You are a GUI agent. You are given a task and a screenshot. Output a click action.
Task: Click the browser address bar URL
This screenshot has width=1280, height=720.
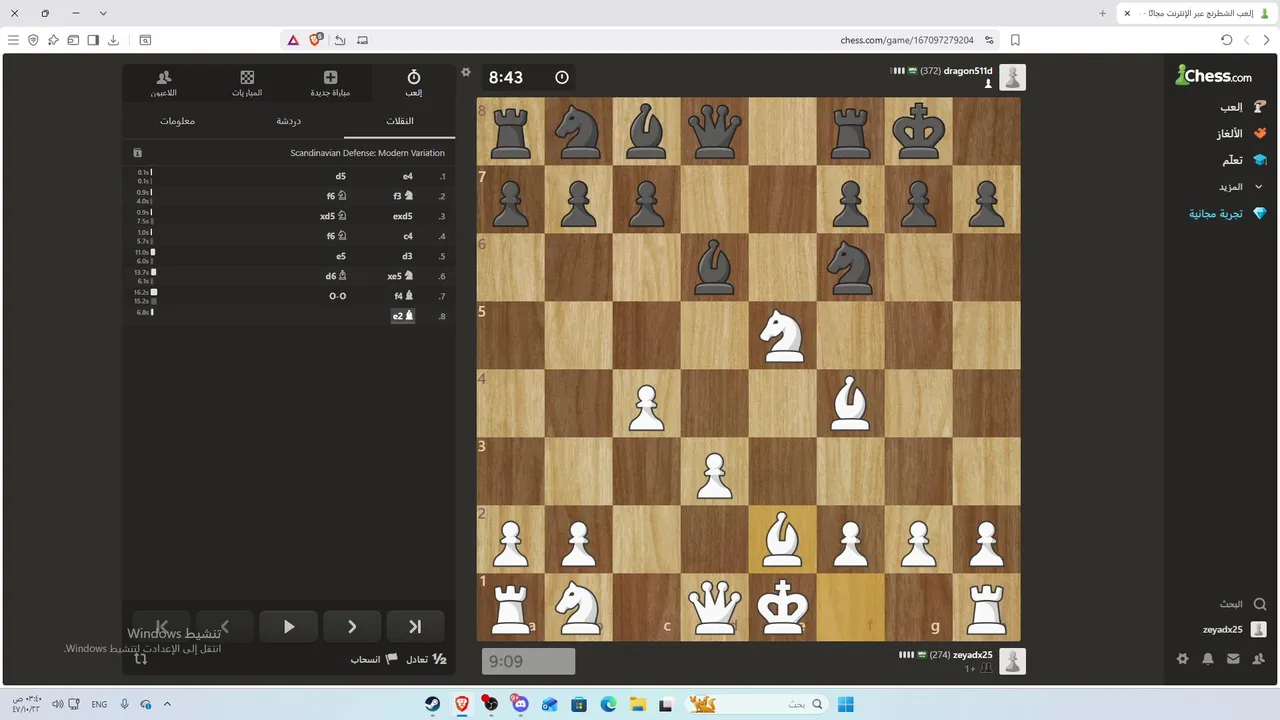(x=907, y=40)
